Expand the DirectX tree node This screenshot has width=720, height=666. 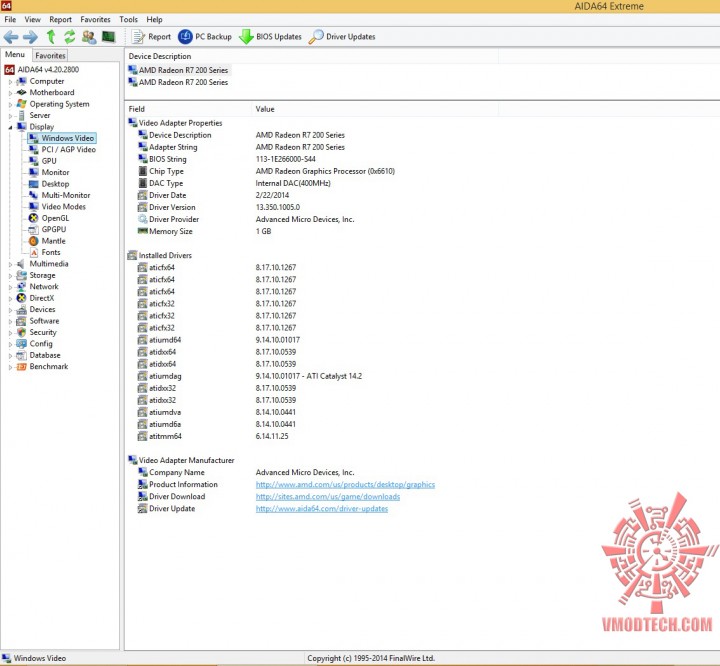click(10, 299)
